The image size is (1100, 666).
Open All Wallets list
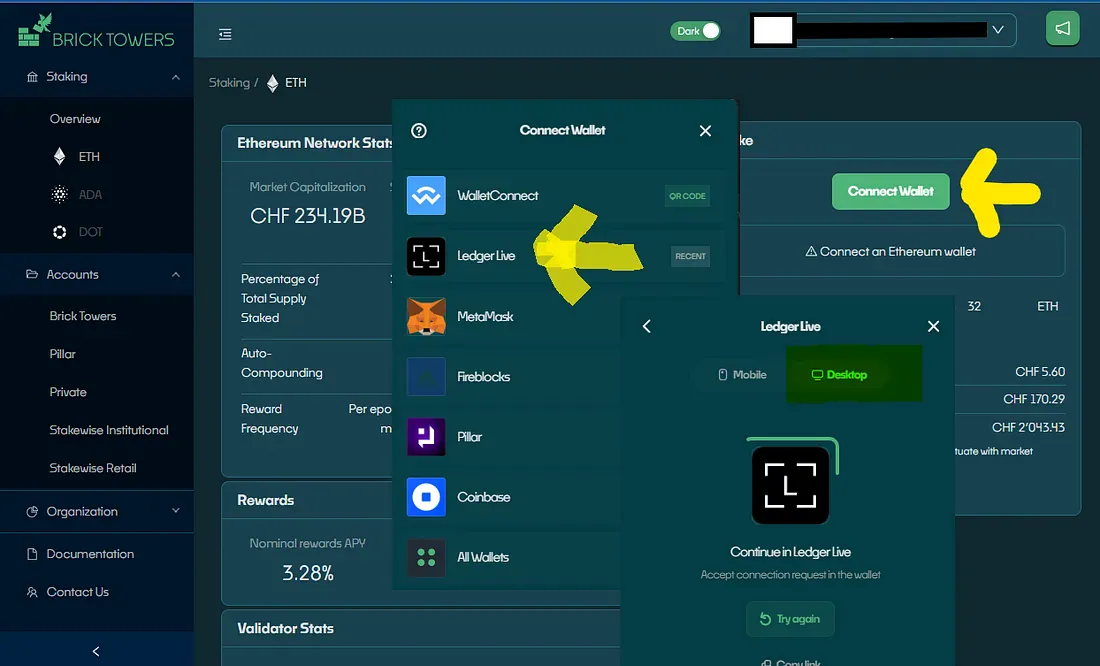click(511, 557)
